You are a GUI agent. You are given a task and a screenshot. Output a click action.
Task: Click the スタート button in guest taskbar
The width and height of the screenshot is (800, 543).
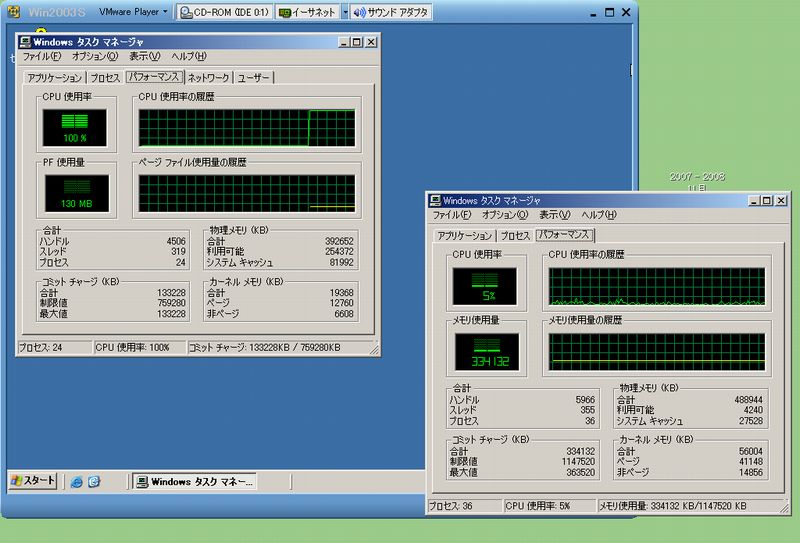[33, 481]
